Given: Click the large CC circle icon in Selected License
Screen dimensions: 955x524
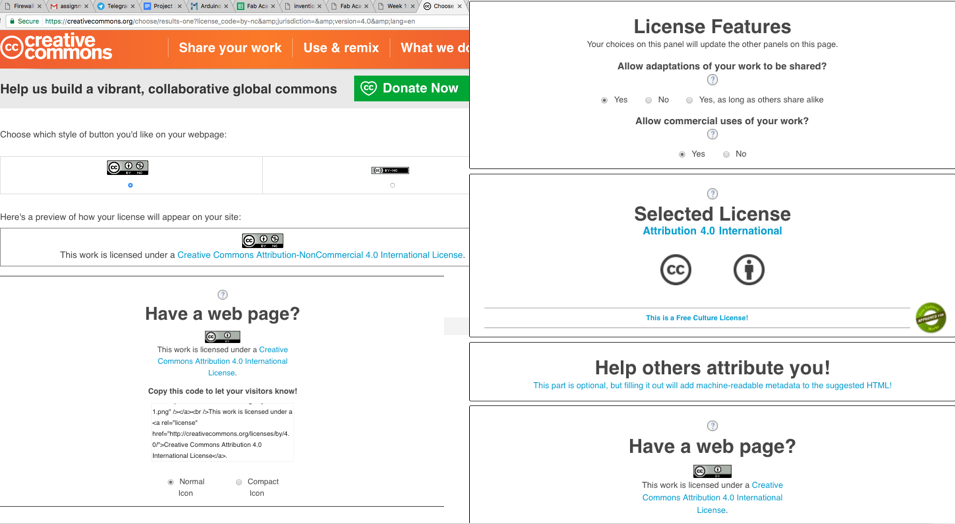Looking at the screenshot, I should click(x=676, y=269).
